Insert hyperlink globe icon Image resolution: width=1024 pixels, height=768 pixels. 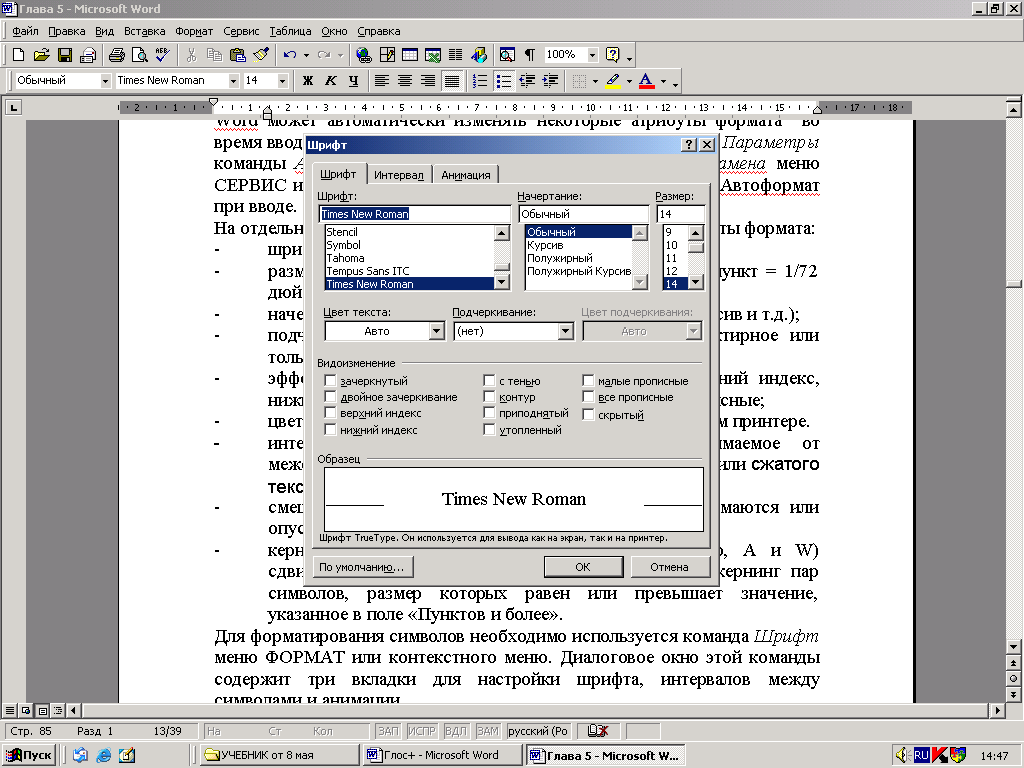coord(364,55)
